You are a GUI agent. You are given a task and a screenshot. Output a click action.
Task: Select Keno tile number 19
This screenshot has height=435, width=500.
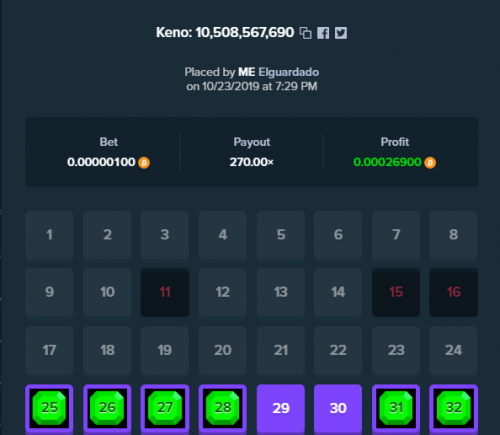pyautogui.click(x=165, y=350)
